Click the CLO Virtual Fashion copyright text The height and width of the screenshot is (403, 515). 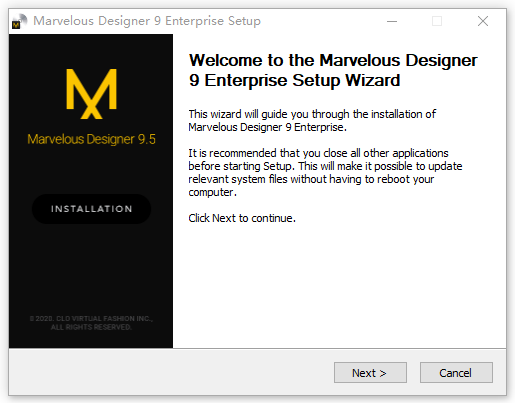pyautogui.click(x=91, y=323)
